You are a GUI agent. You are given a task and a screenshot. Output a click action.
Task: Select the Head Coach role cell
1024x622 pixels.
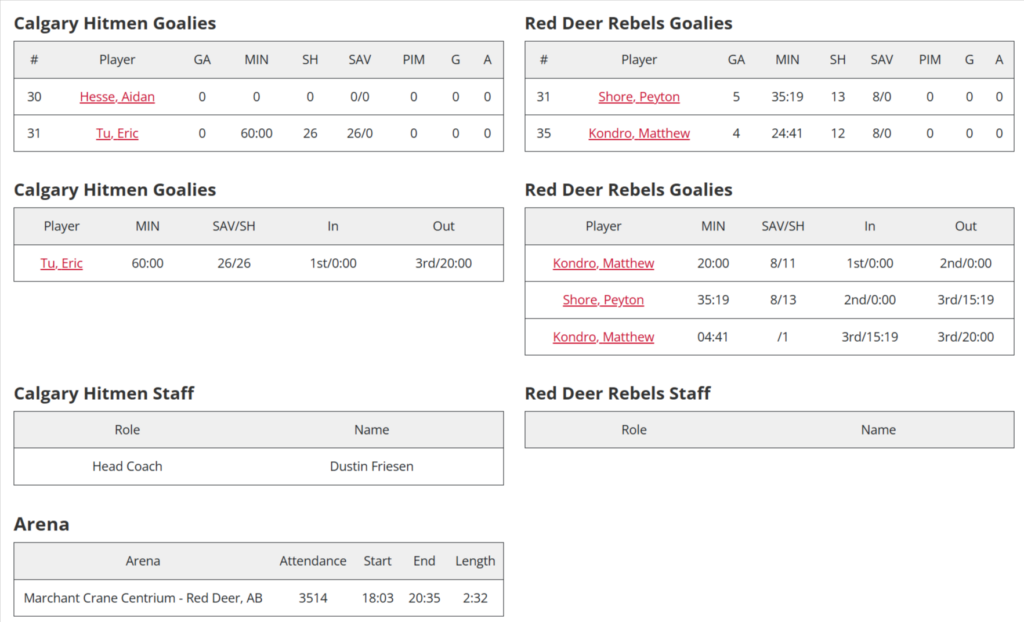click(x=127, y=466)
